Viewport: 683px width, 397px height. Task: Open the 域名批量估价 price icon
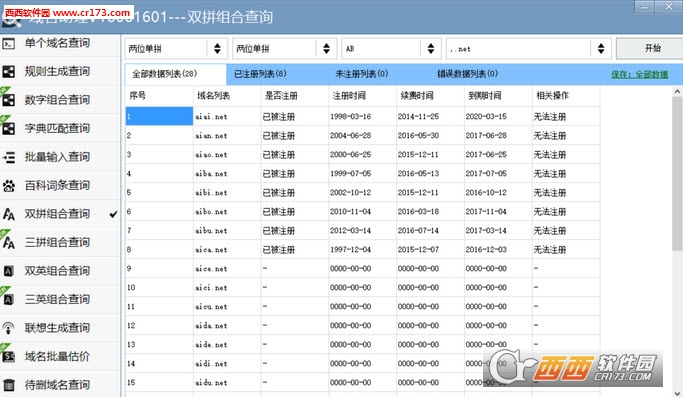click(9, 357)
